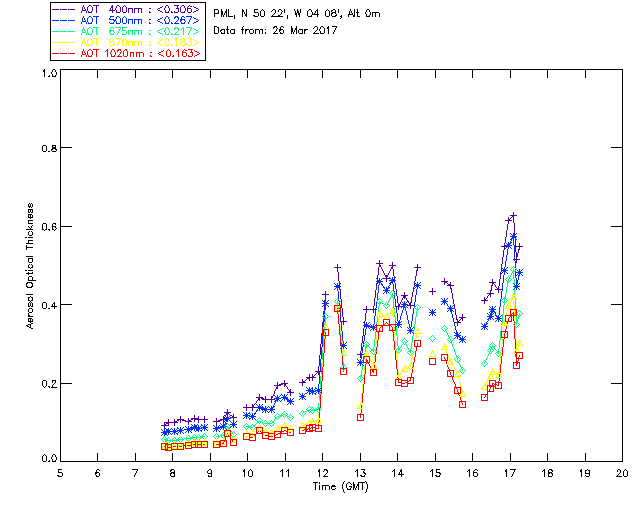This screenshot has height=512, width=640.
Task: Click the purple dashed line swatch in legend
Action: point(64,9)
